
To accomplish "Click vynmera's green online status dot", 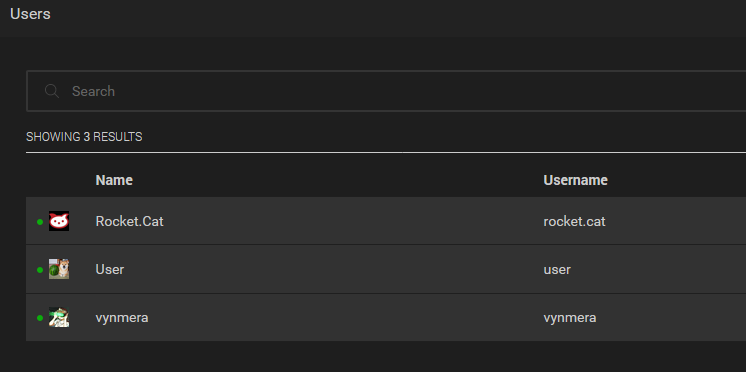I will click(40, 318).
